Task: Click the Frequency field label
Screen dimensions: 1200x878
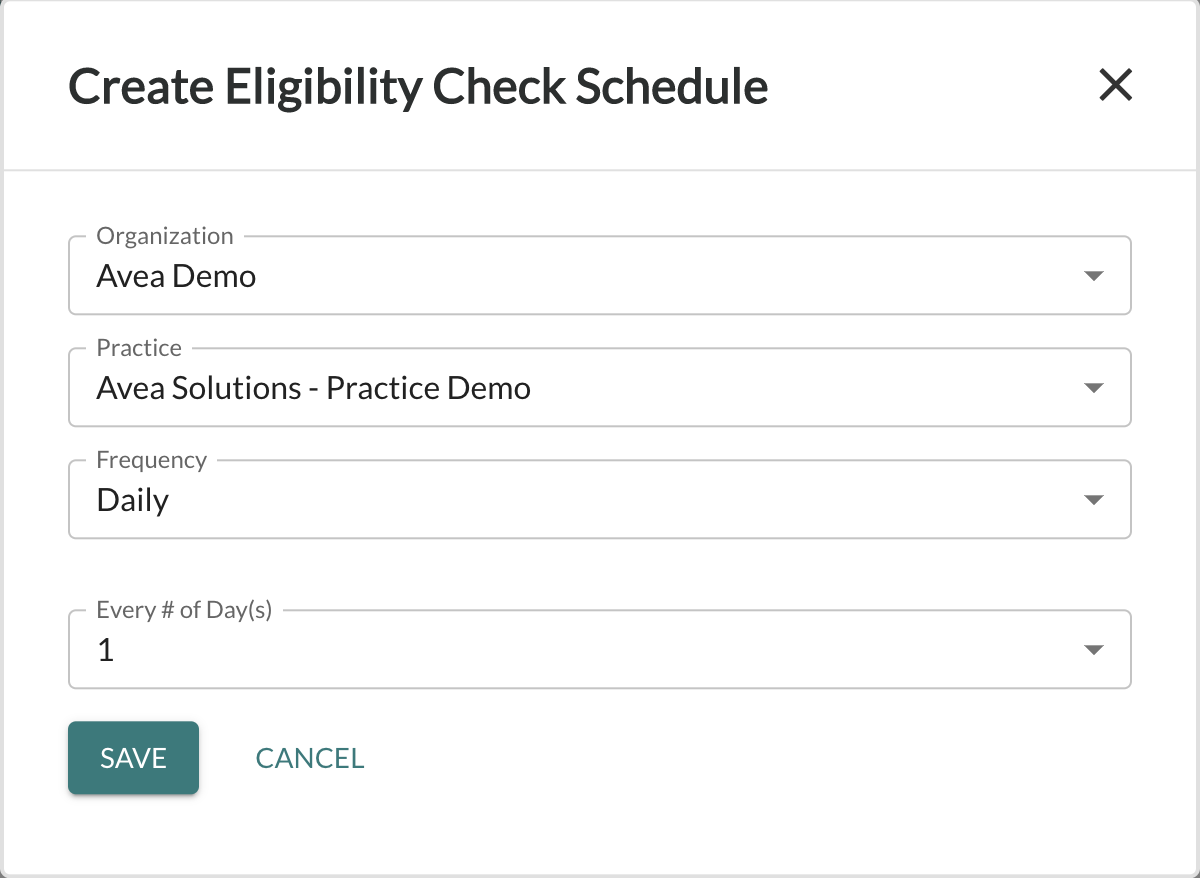Action: pyautogui.click(x=150, y=460)
